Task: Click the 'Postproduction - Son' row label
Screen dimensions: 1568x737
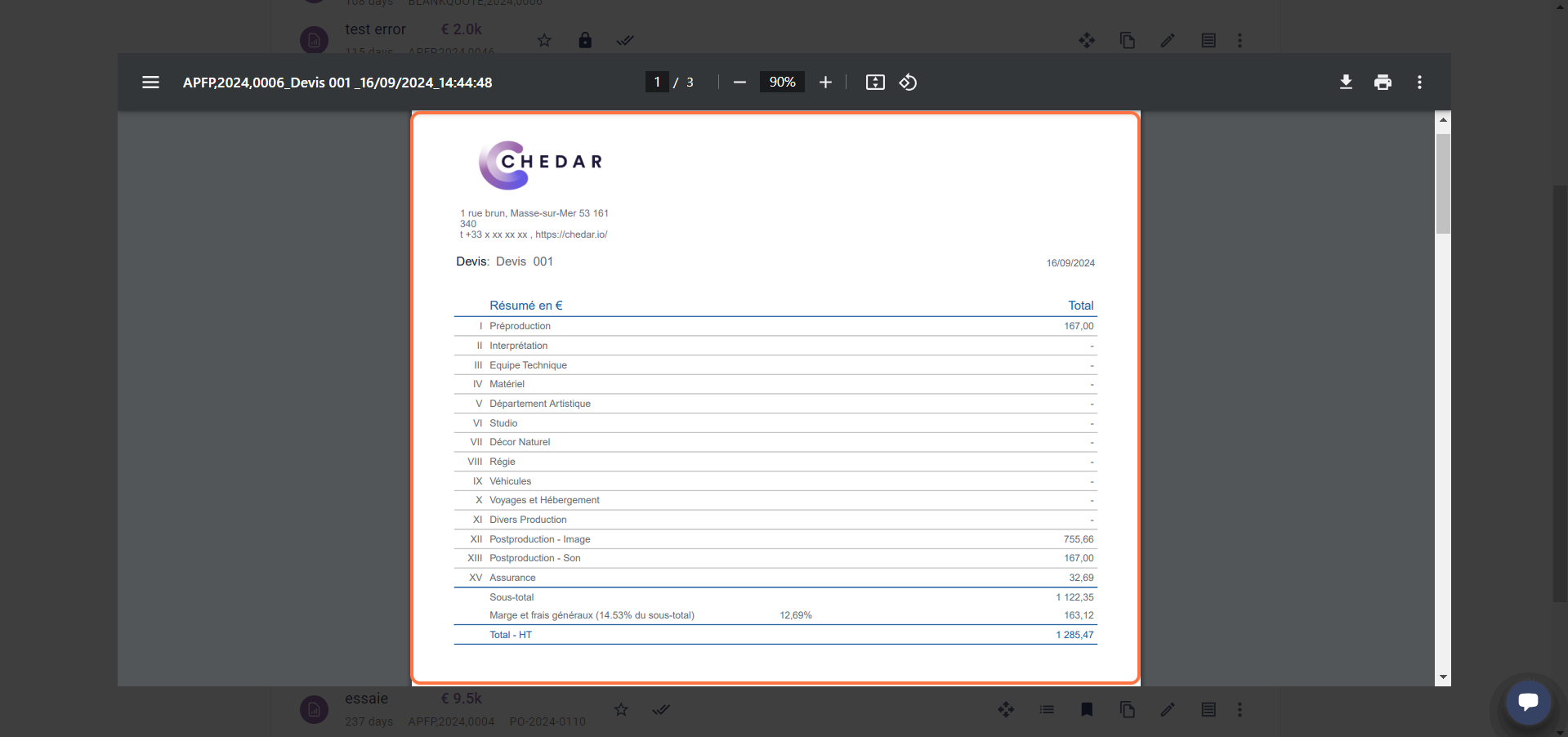Action: 534,558
